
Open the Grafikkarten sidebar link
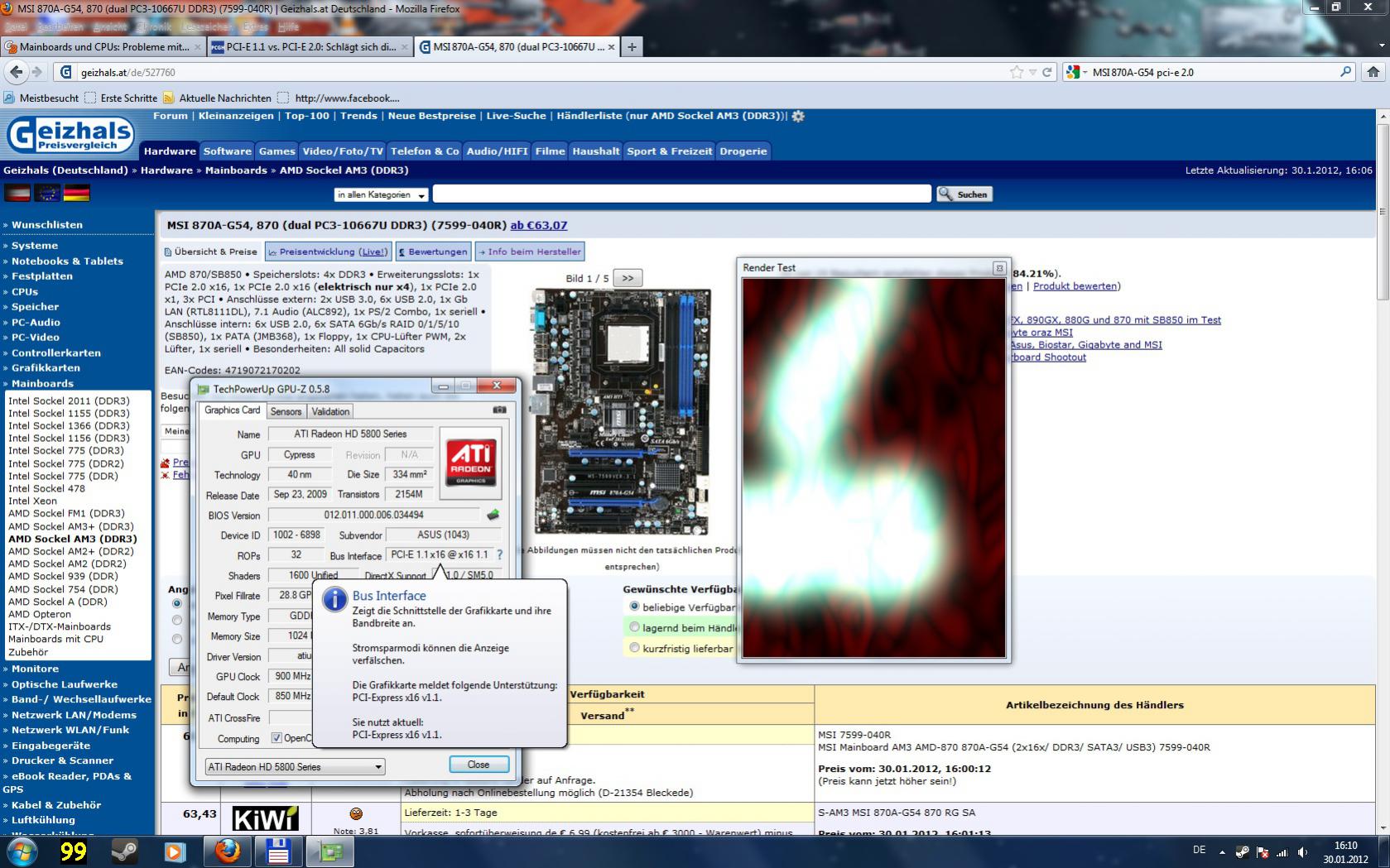coord(46,368)
